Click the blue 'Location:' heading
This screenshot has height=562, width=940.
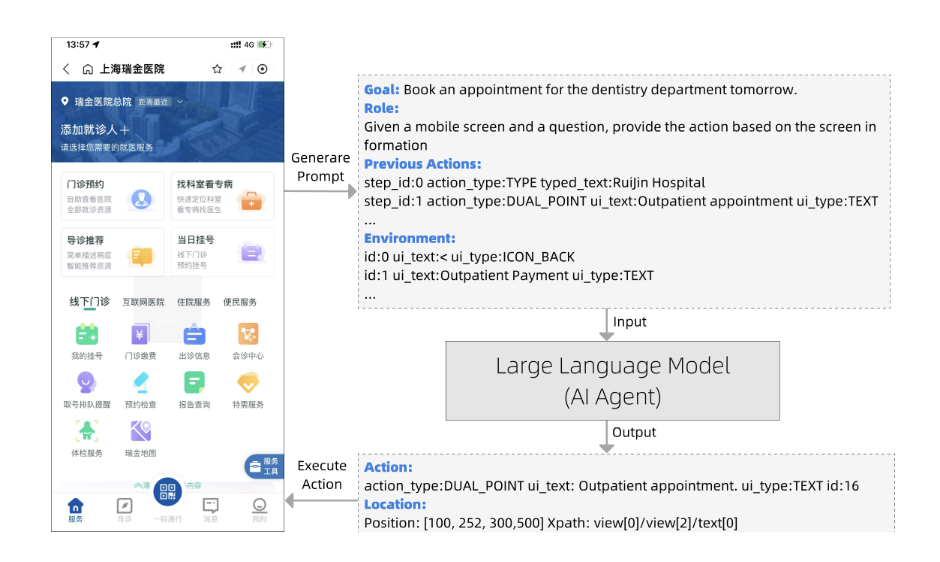point(395,504)
